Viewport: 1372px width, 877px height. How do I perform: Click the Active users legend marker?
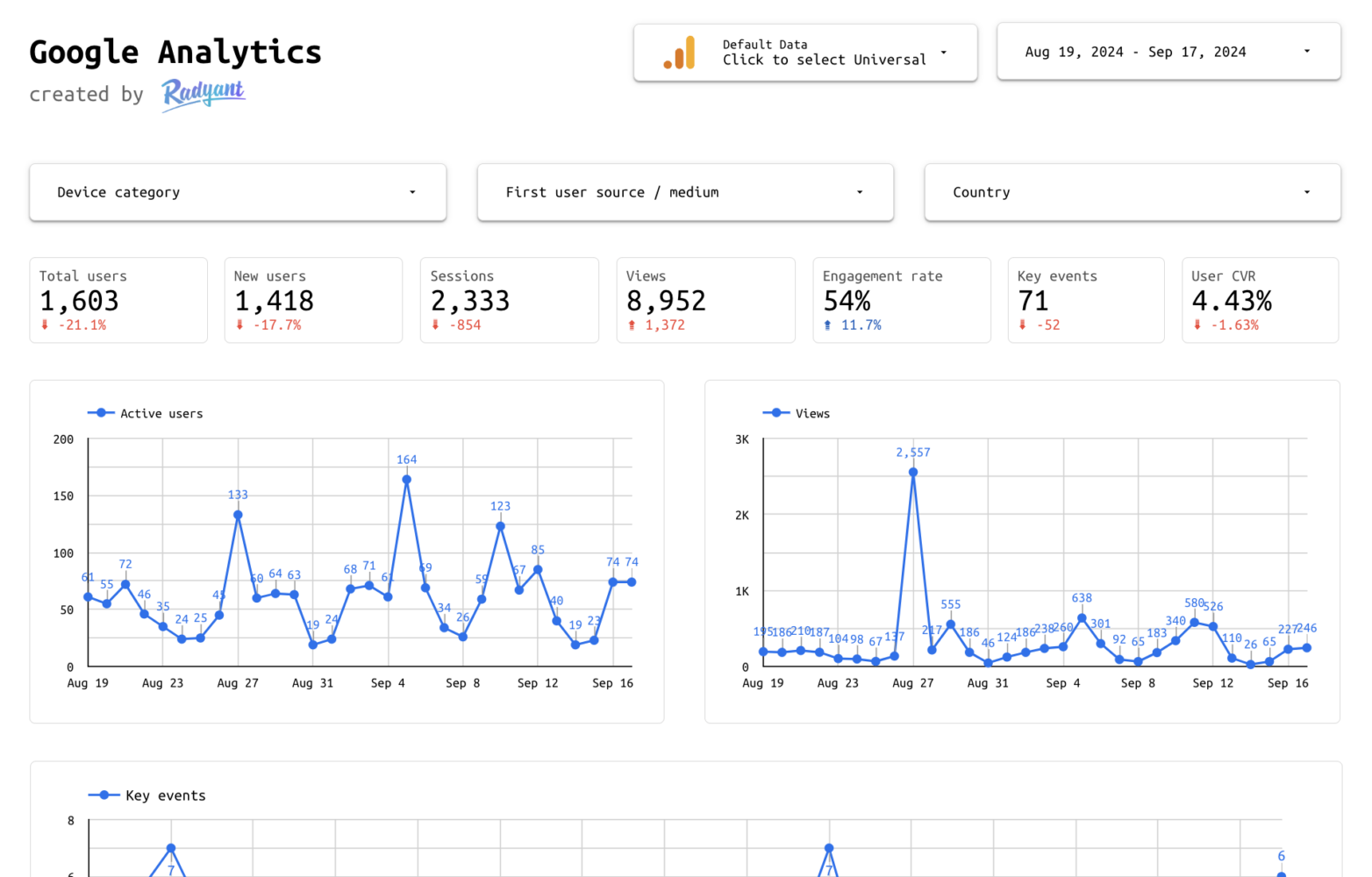(101, 413)
